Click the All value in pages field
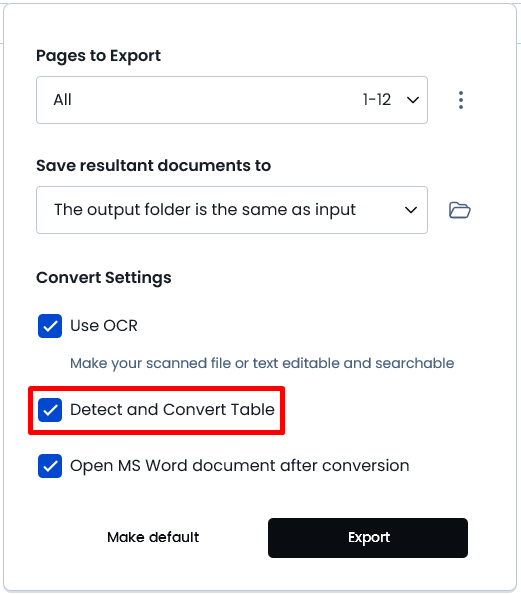Image resolution: width=521 pixels, height=595 pixels. click(x=62, y=100)
